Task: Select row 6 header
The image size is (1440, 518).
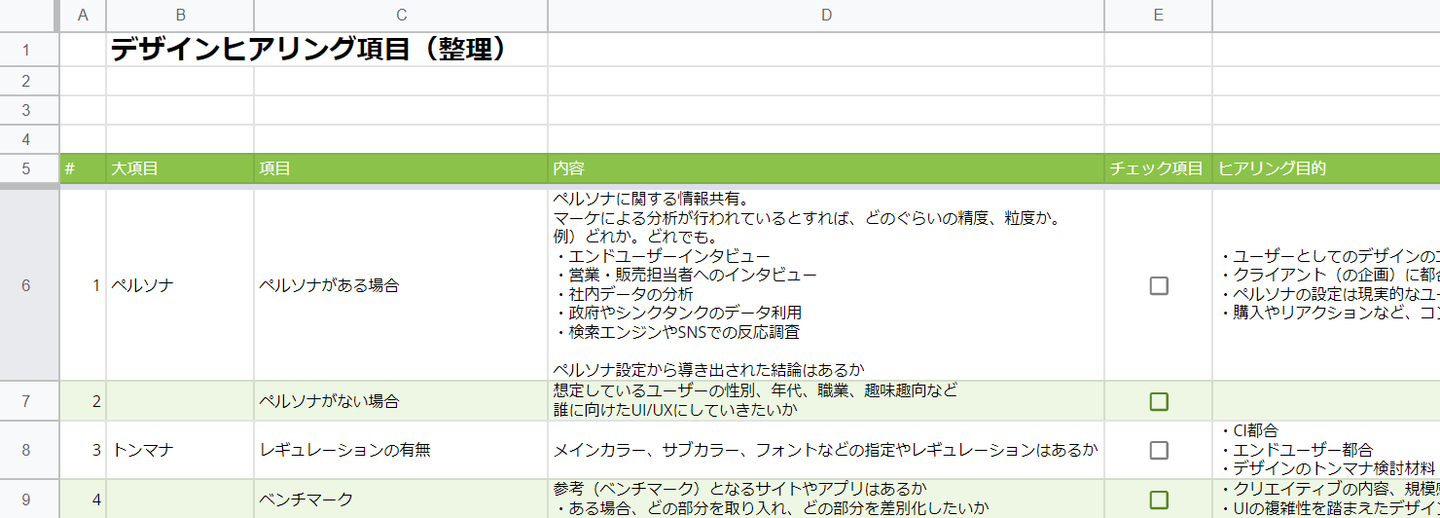Action: point(29,285)
